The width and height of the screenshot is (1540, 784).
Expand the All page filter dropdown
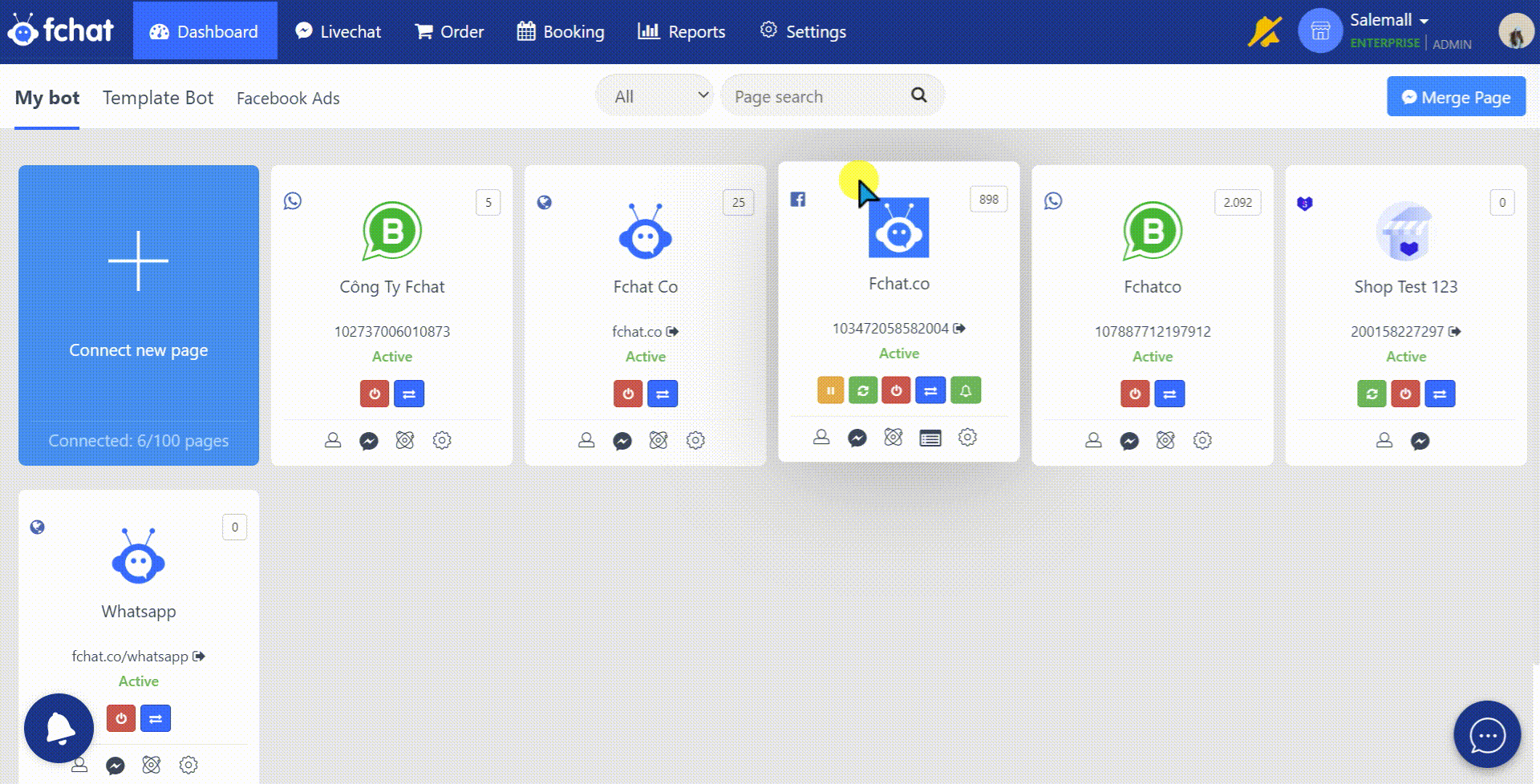[x=654, y=96]
